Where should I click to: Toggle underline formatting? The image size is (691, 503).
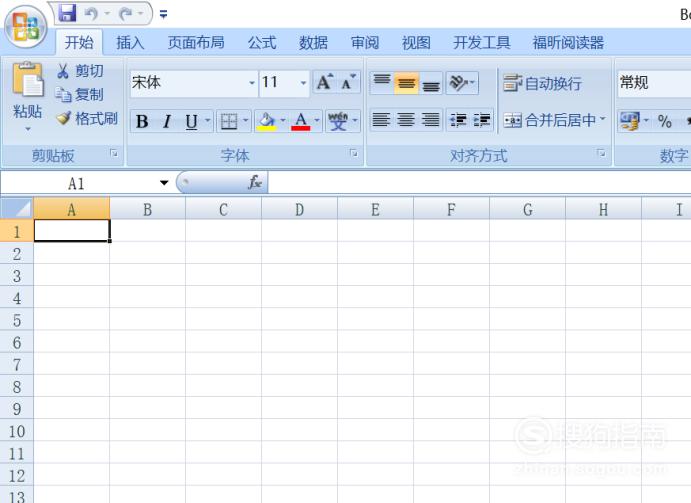tap(191, 121)
